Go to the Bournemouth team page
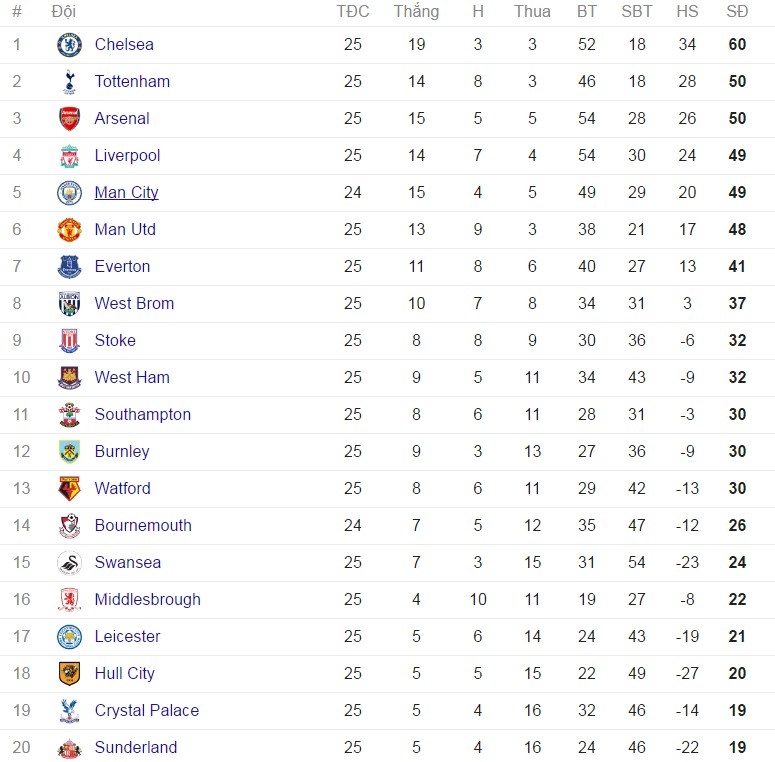The width and height of the screenshot is (775, 762). coord(143,526)
